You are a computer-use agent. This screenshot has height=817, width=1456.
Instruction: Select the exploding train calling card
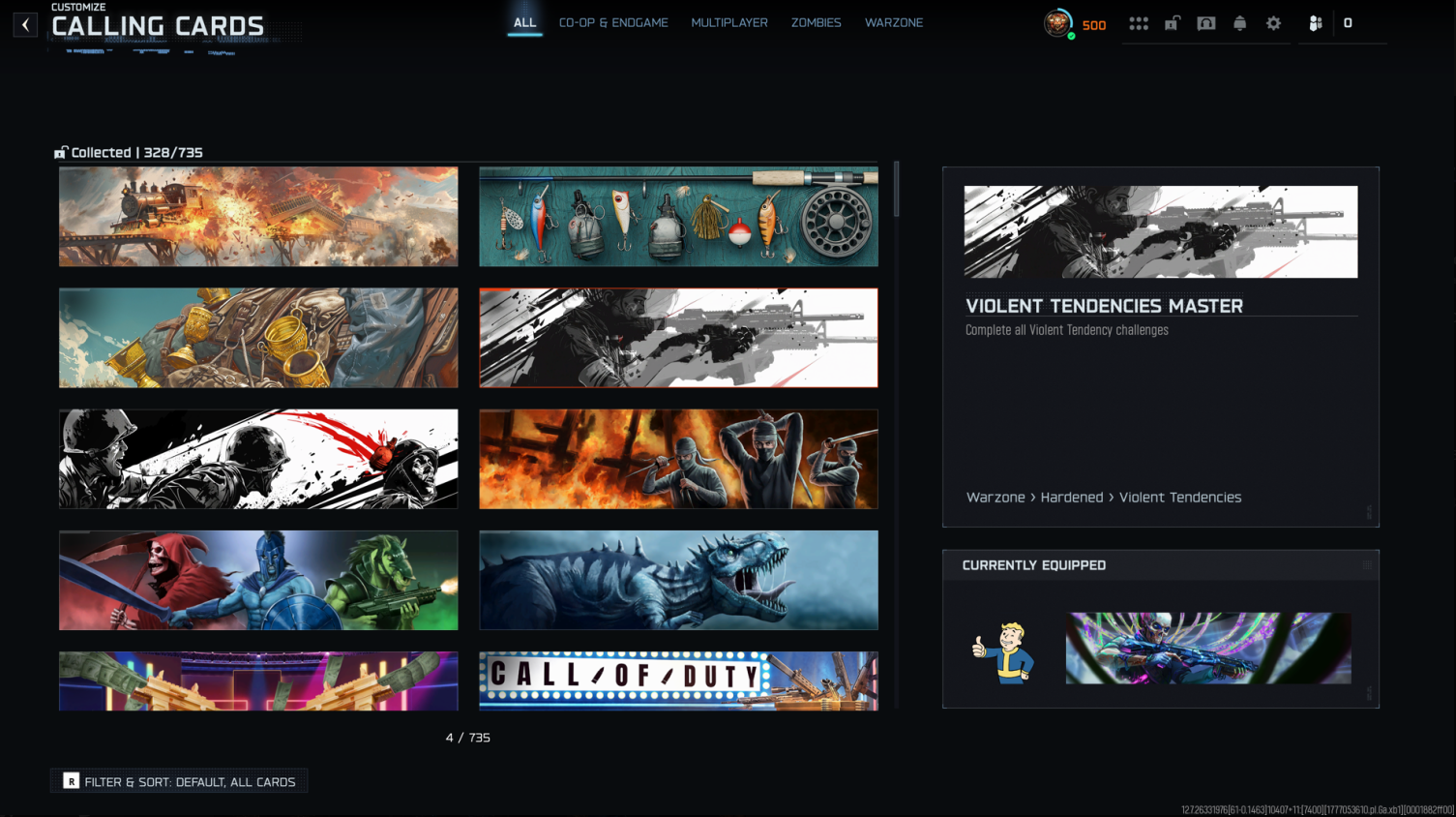258,217
